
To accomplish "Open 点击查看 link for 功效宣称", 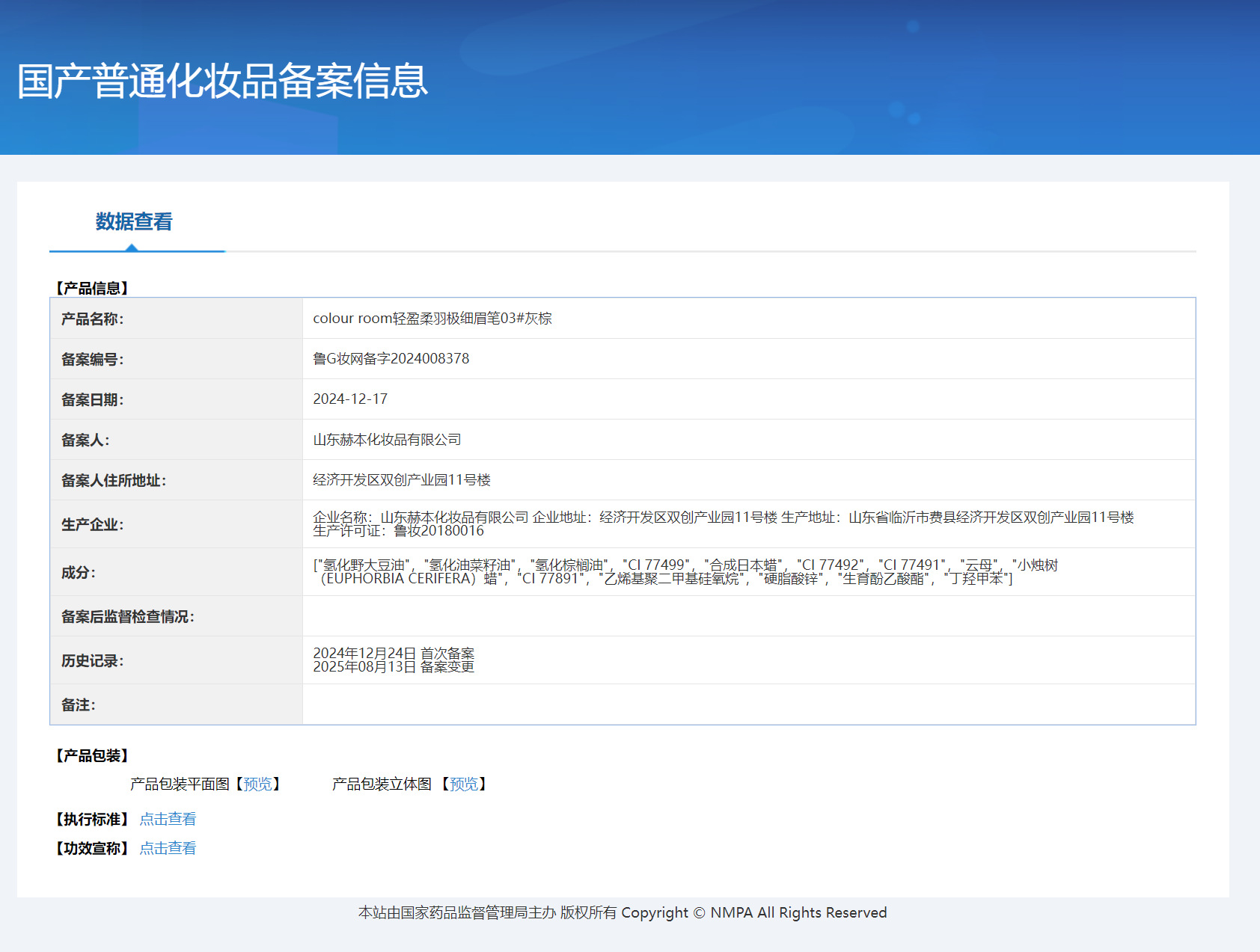I will pos(168,848).
